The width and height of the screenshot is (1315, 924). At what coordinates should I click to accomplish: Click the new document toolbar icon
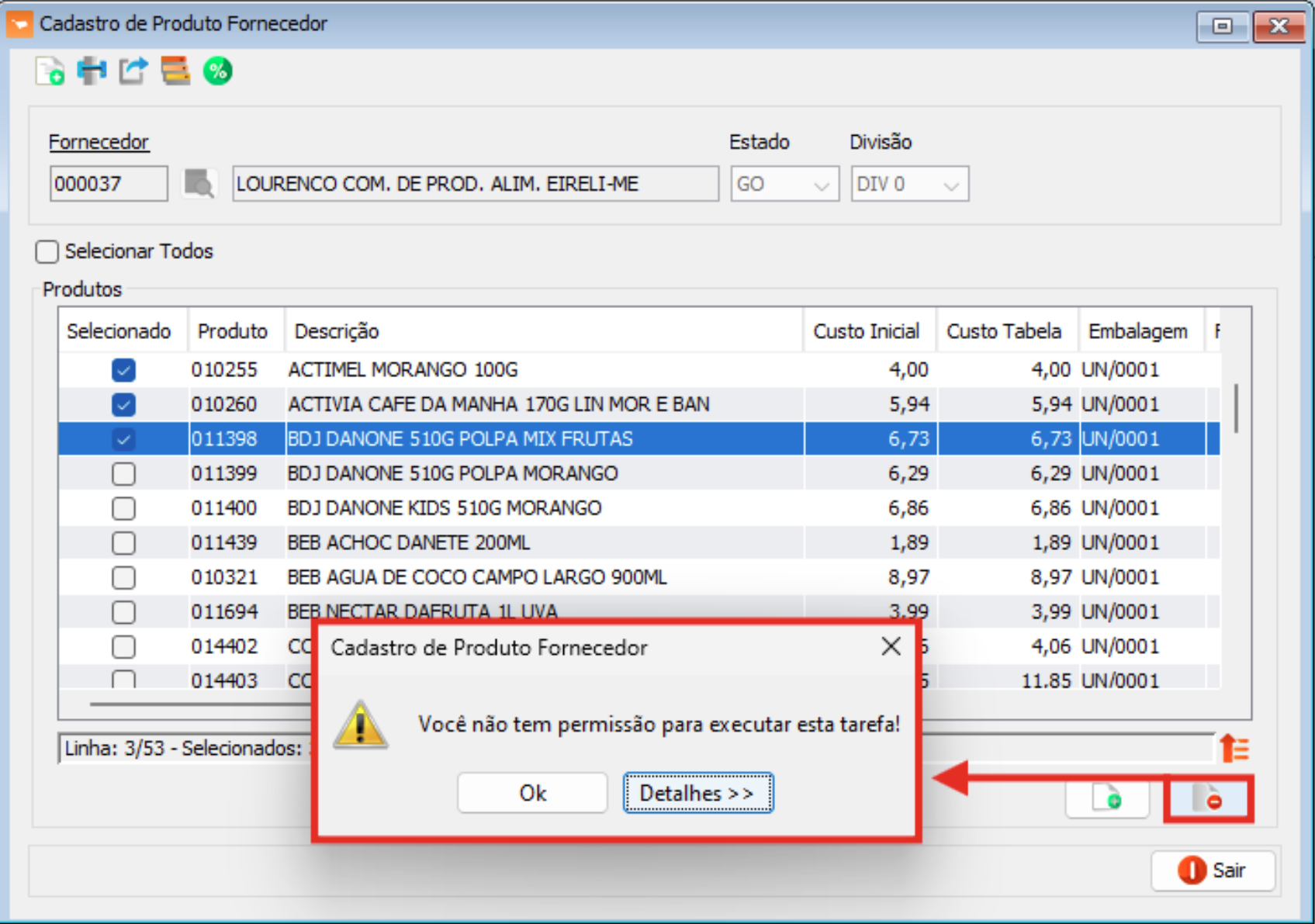[x=50, y=71]
